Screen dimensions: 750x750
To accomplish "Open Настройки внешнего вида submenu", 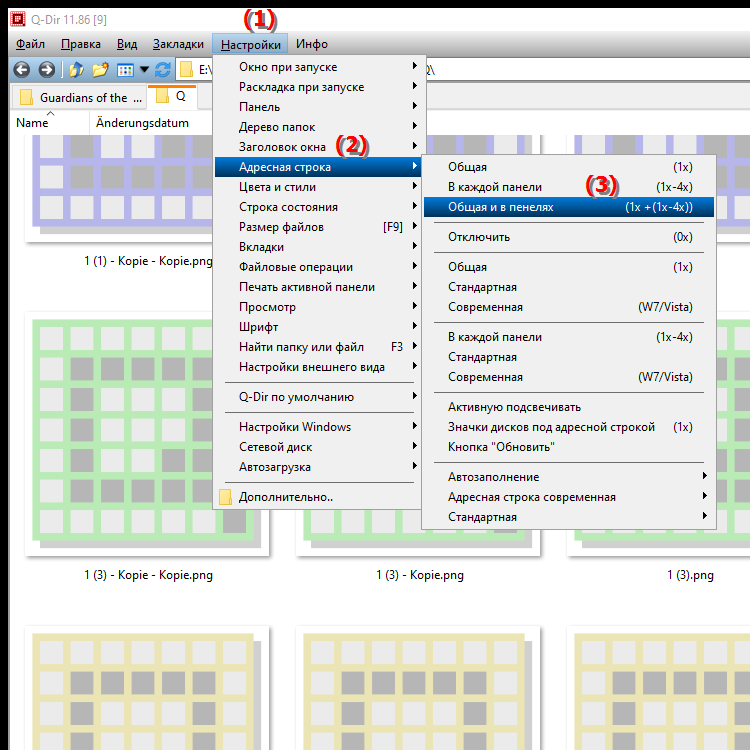I will point(318,367).
